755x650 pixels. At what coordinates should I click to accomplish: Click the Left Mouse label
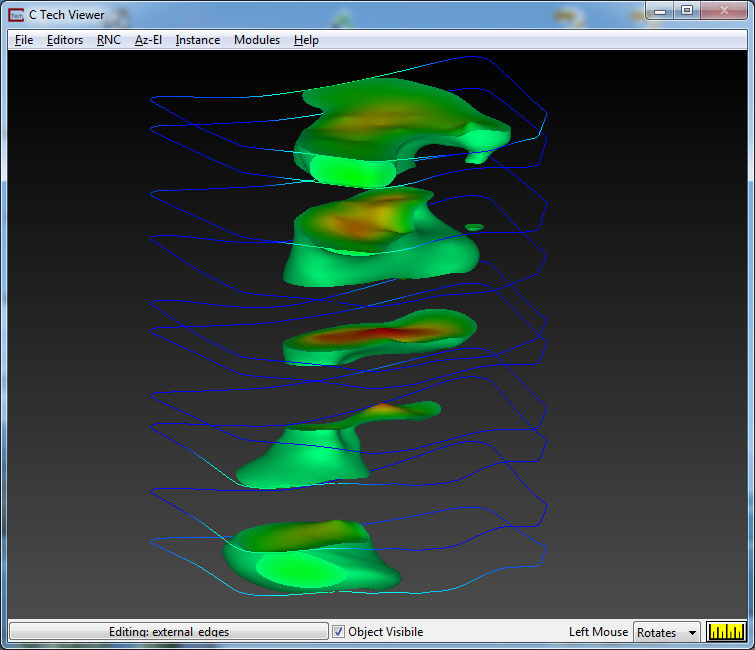(598, 632)
